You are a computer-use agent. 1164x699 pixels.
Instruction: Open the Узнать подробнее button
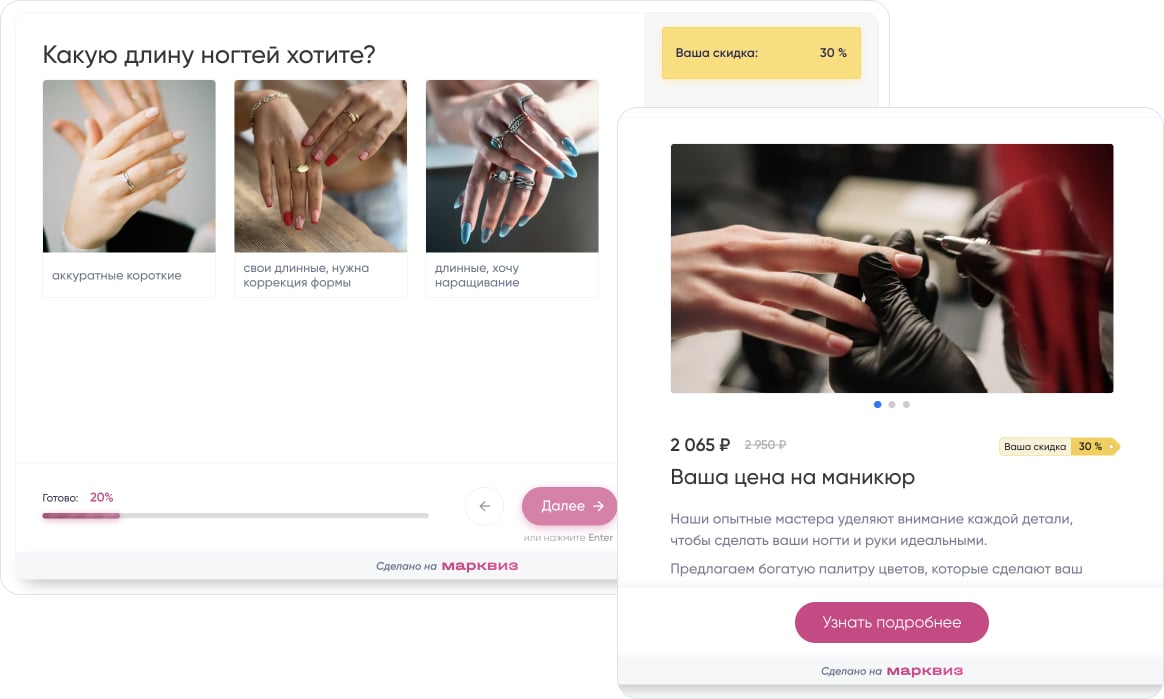[x=892, y=623]
